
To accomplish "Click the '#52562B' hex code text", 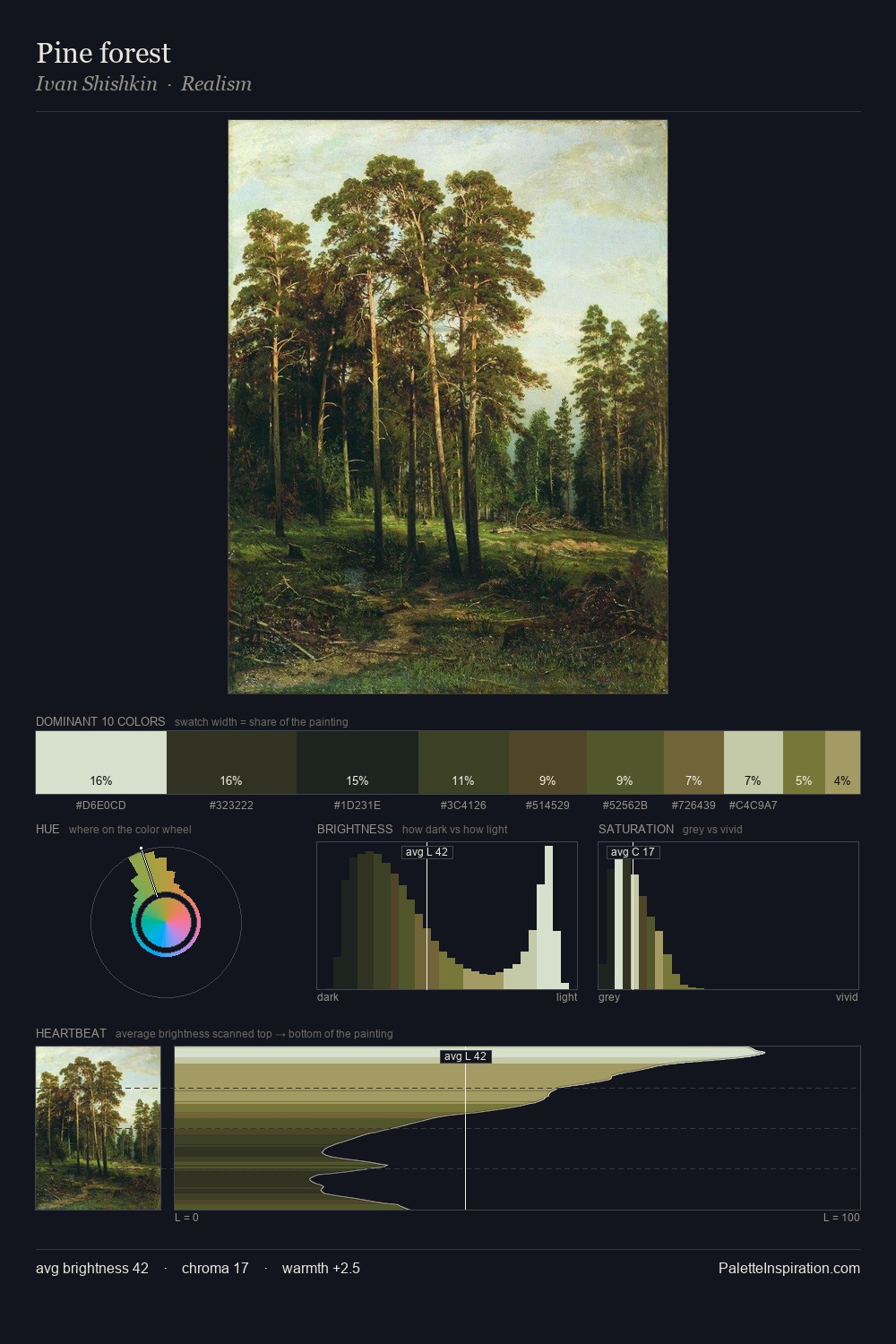I will click(625, 806).
